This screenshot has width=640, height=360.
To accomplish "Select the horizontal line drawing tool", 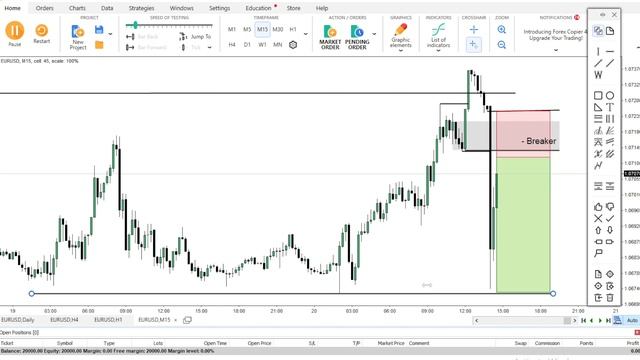I will tap(610, 51).
